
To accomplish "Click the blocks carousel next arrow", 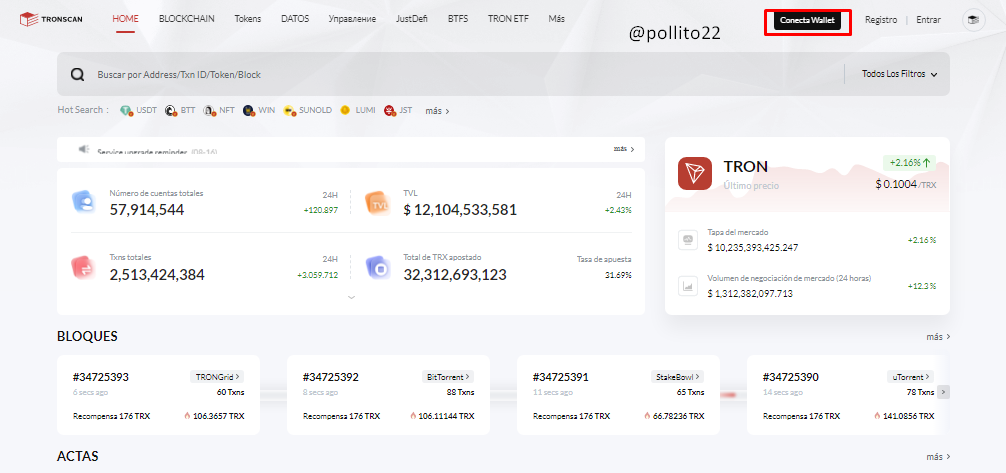I will pos(943,392).
